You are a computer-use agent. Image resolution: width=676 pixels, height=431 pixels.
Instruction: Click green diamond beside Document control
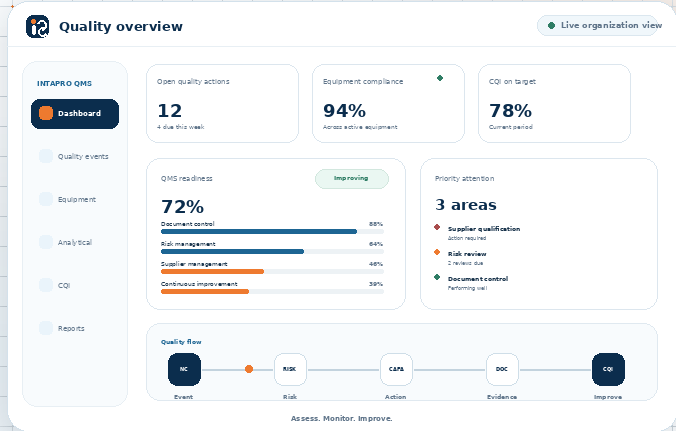click(x=437, y=277)
